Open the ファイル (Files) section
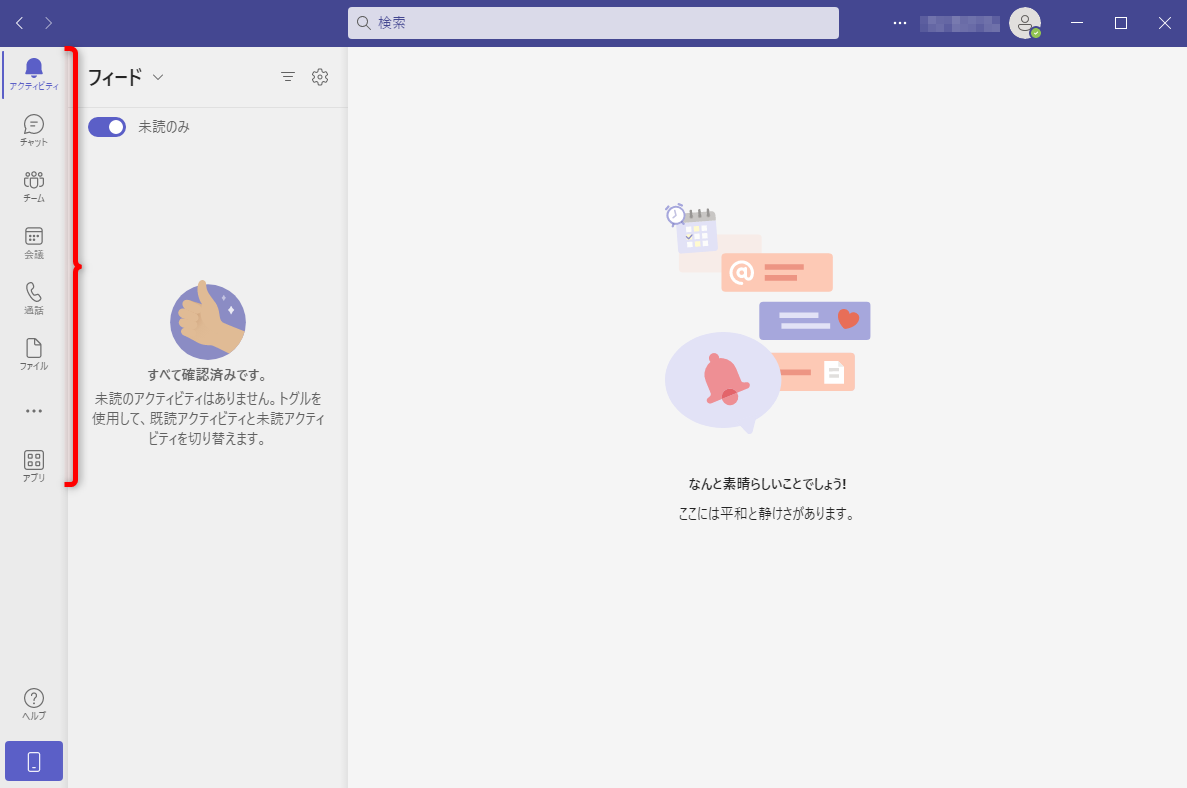1187x788 pixels. tap(33, 353)
